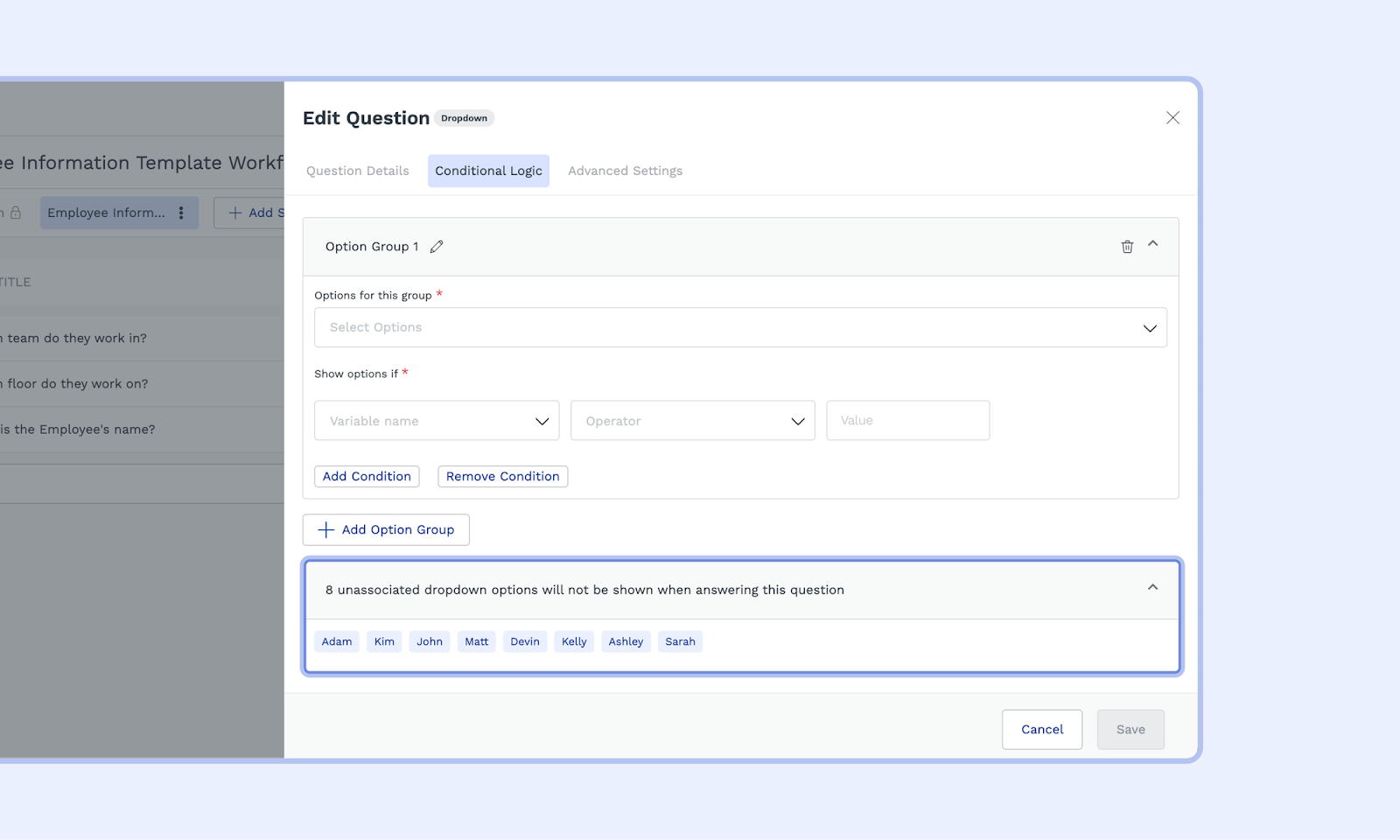The image size is (1400, 840).
Task: Switch to the Advanced Settings tab
Action: (625, 171)
